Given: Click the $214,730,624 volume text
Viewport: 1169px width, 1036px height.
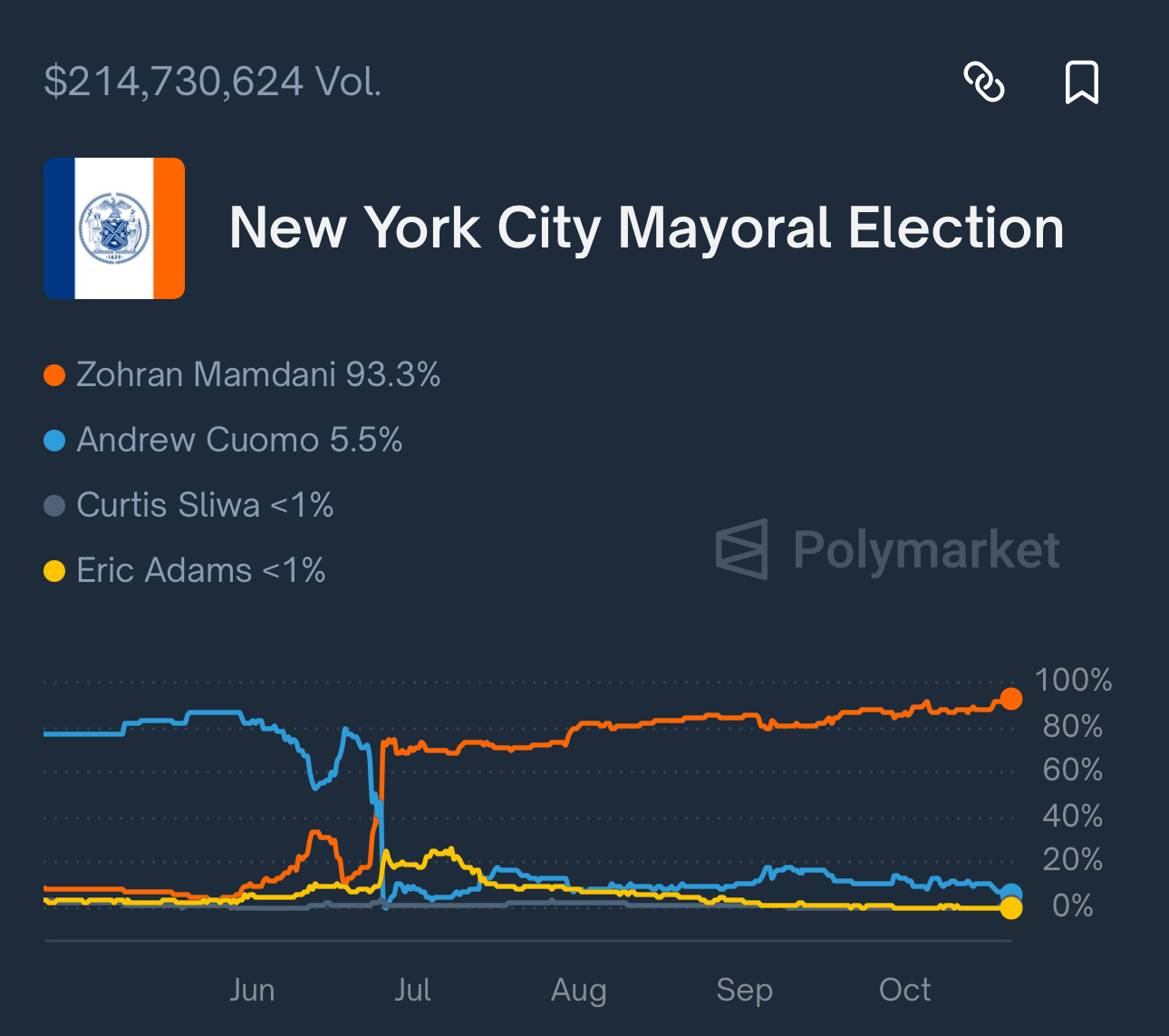Looking at the screenshot, I should tap(213, 82).
